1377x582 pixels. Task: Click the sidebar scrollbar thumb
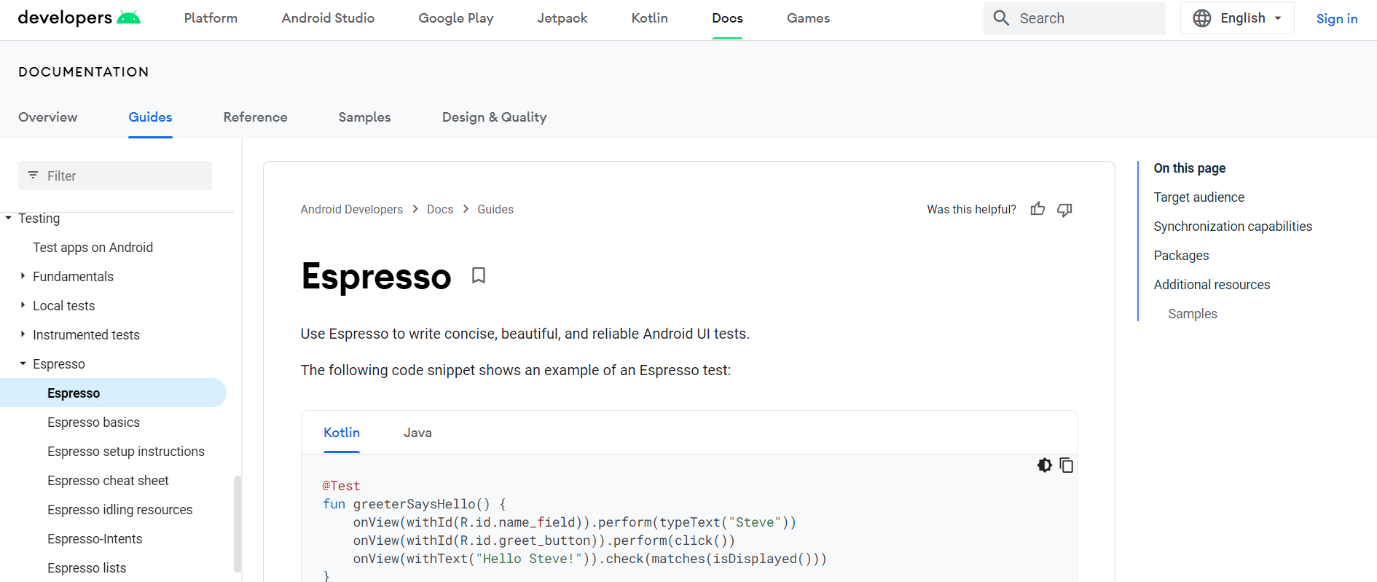[x=237, y=524]
